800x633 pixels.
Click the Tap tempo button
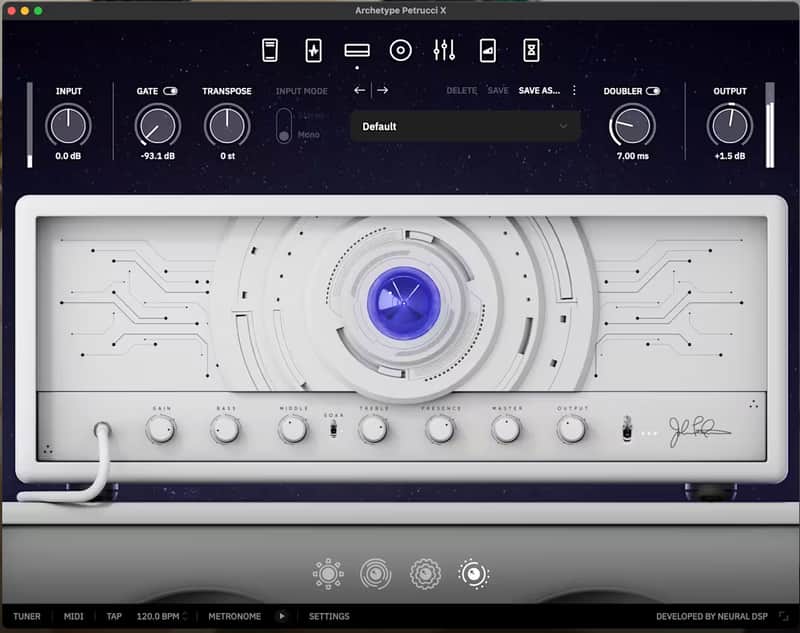click(114, 616)
